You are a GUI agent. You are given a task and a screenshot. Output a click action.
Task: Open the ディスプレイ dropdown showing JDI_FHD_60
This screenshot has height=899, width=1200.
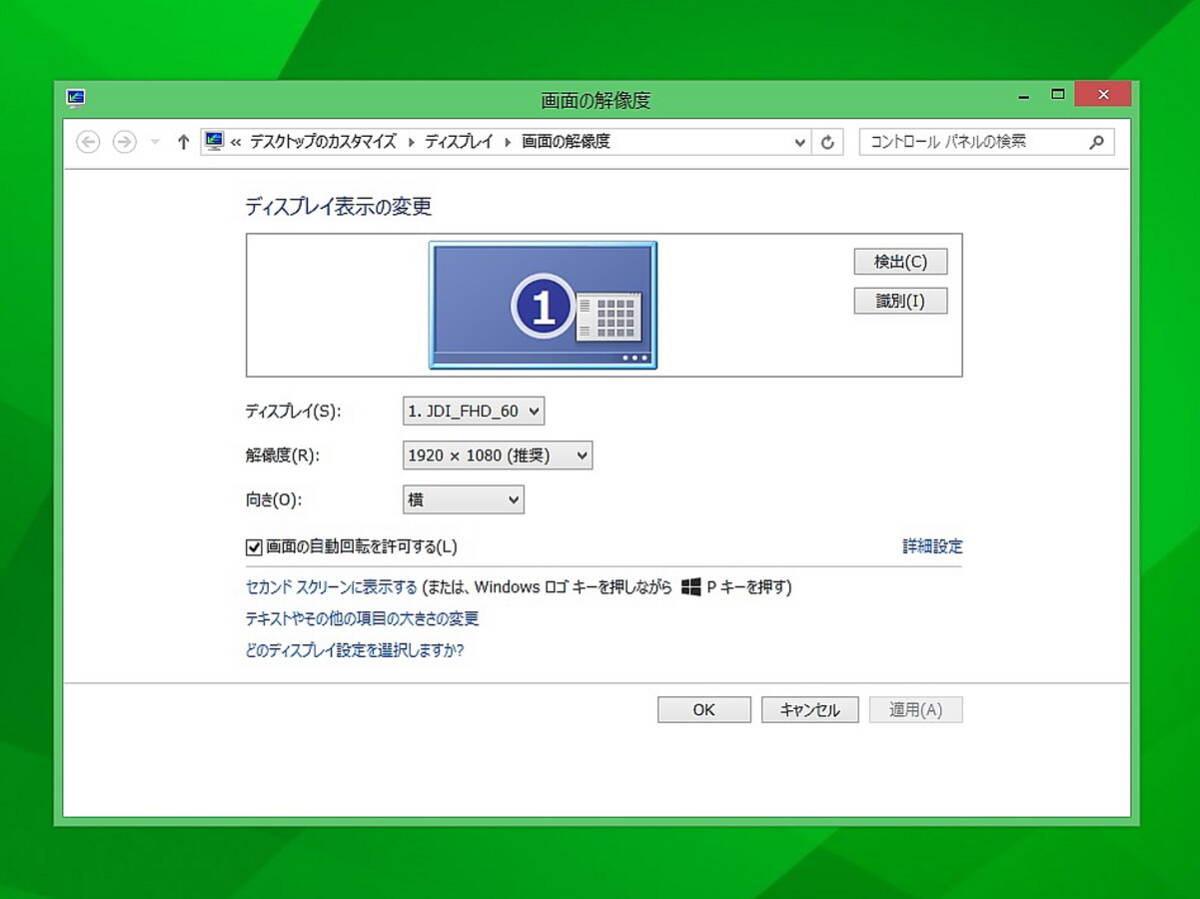pyautogui.click(x=474, y=411)
